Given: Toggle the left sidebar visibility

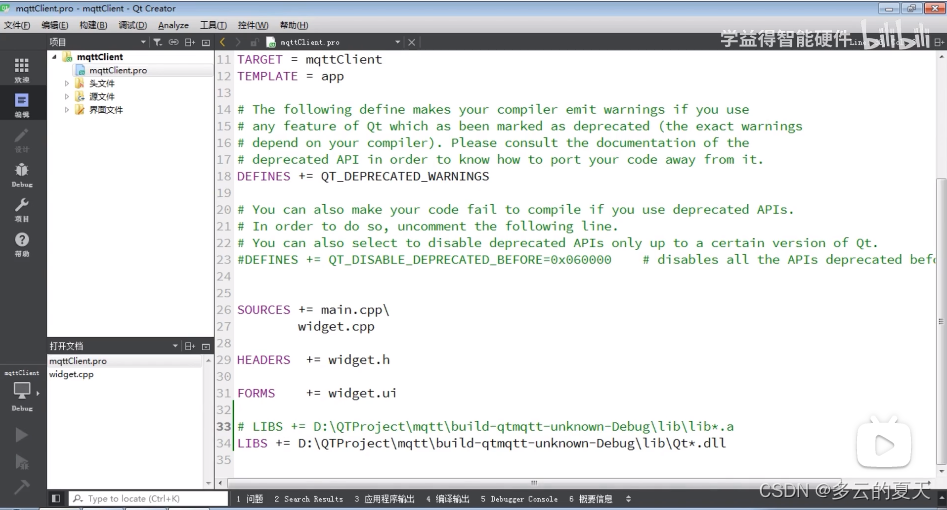Looking at the screenshot, I should [56, 499].
